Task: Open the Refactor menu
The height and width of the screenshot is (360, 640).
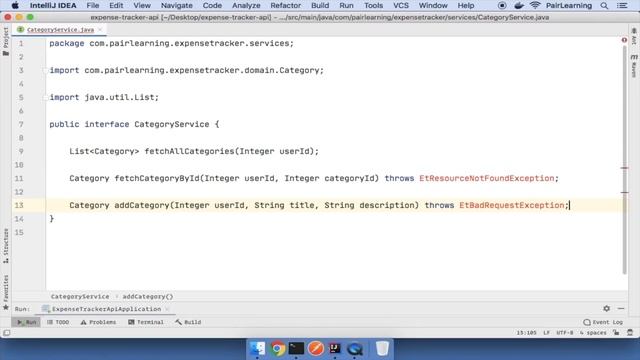Action: pyautogui.click(x=285, y=5)
